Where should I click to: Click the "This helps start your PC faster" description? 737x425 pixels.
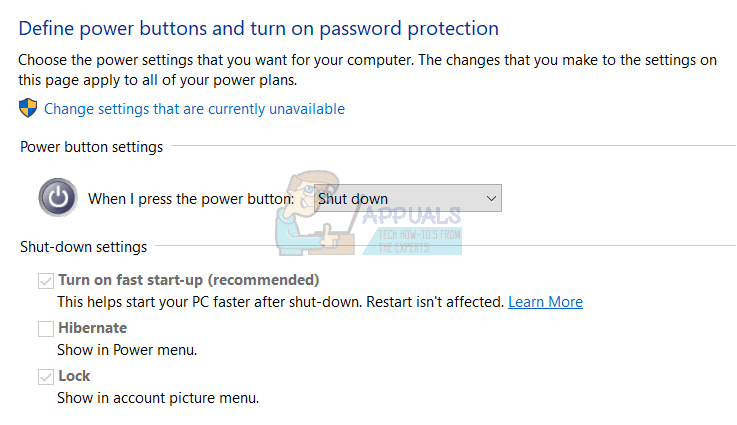pyautogui.click(x=280, y=301)
